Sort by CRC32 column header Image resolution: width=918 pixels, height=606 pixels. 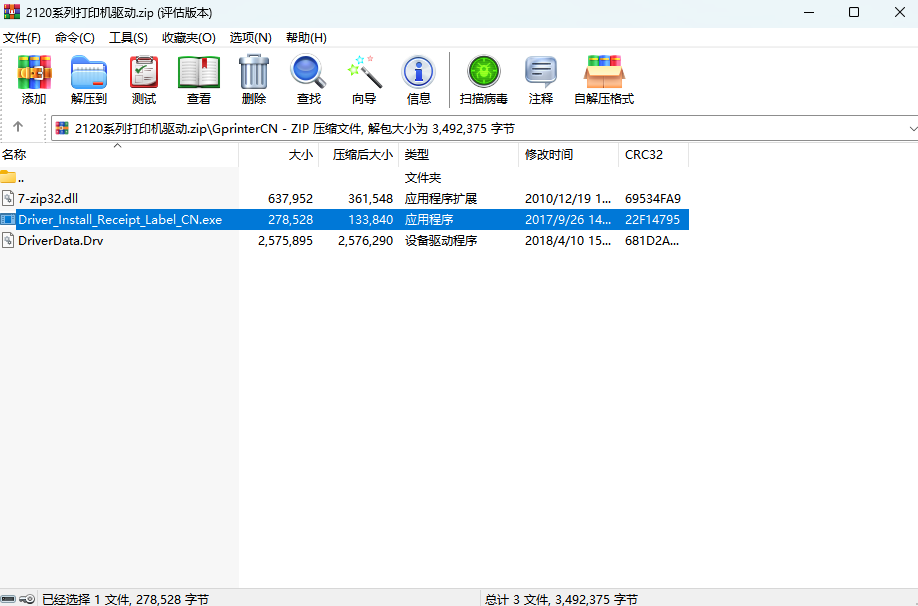653,155
